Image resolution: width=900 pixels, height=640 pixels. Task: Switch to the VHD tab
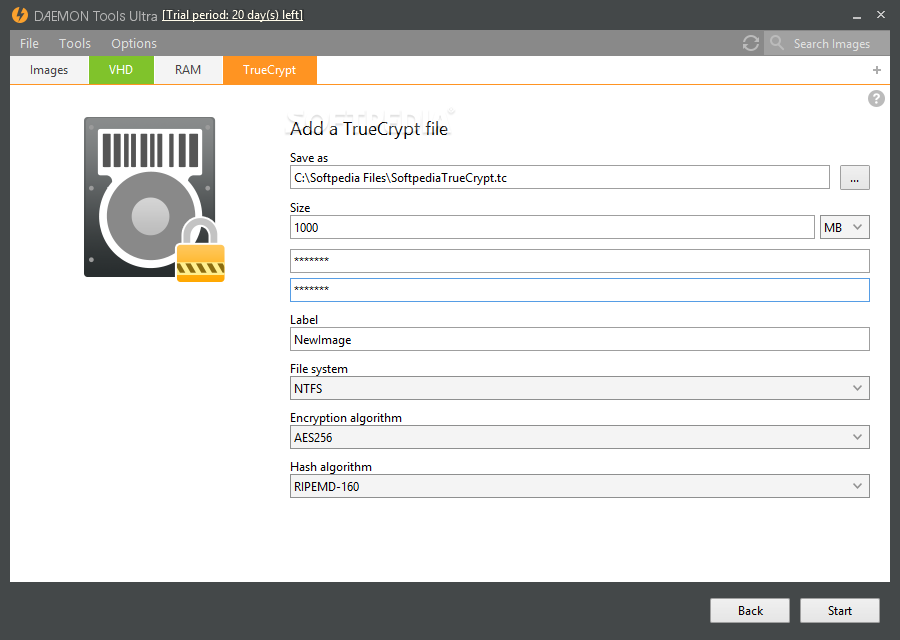121,70
